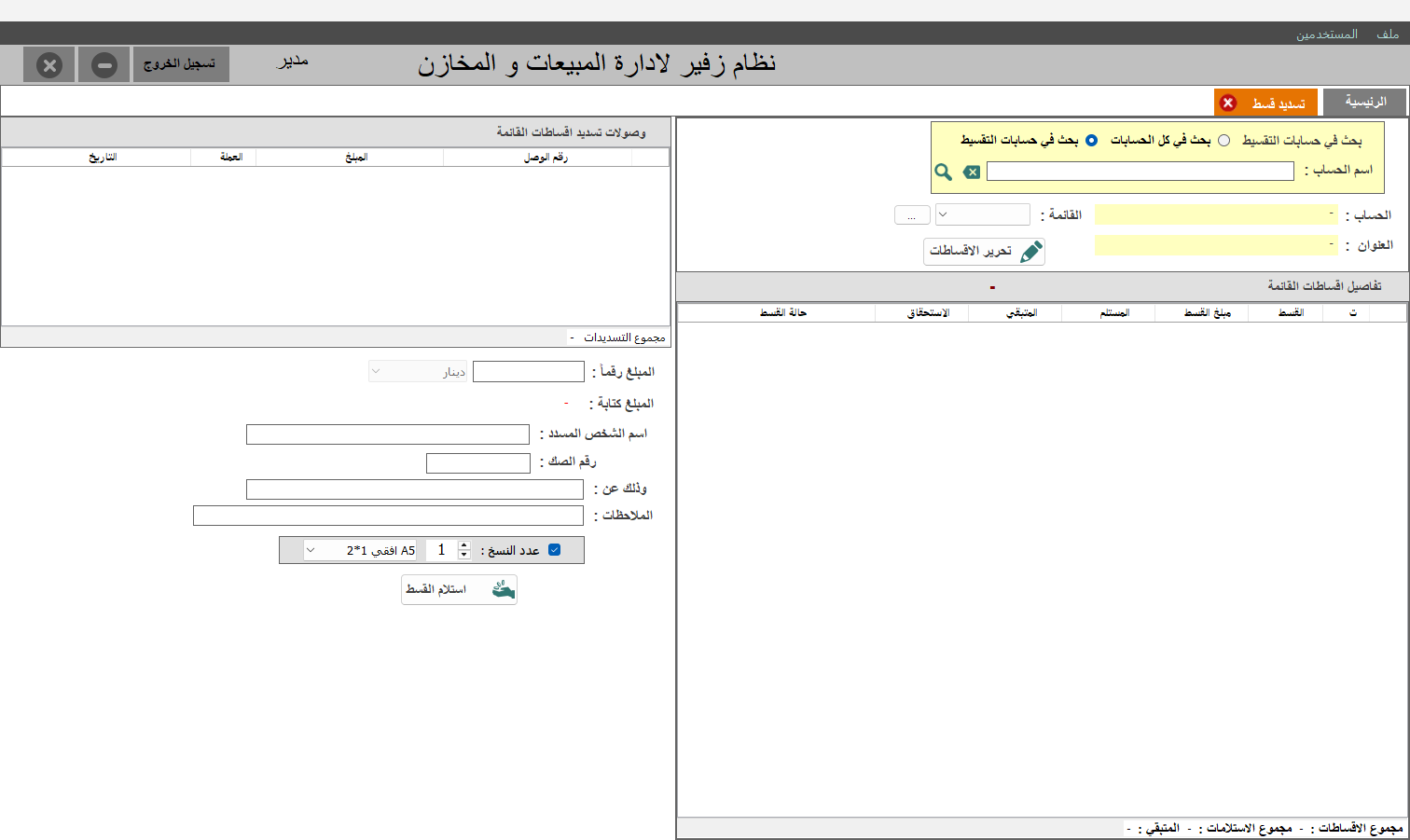The image size is (1410, 840).
Task: Click the مجموع الاقساط total in the status bar
Action: pyautogui.click(x=1359, y=828)
